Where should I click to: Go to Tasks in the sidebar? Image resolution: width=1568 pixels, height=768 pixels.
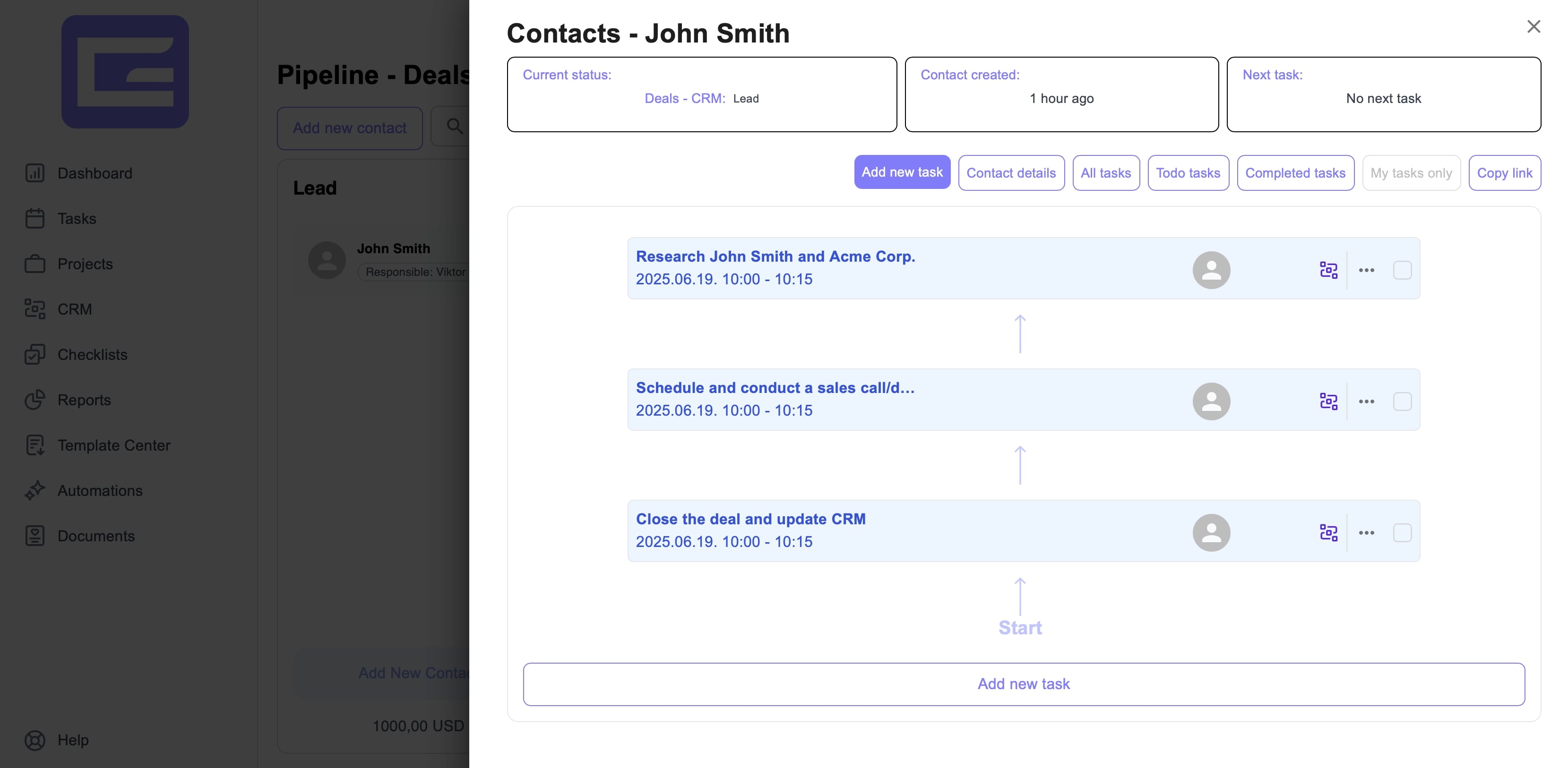coord(77,219)
